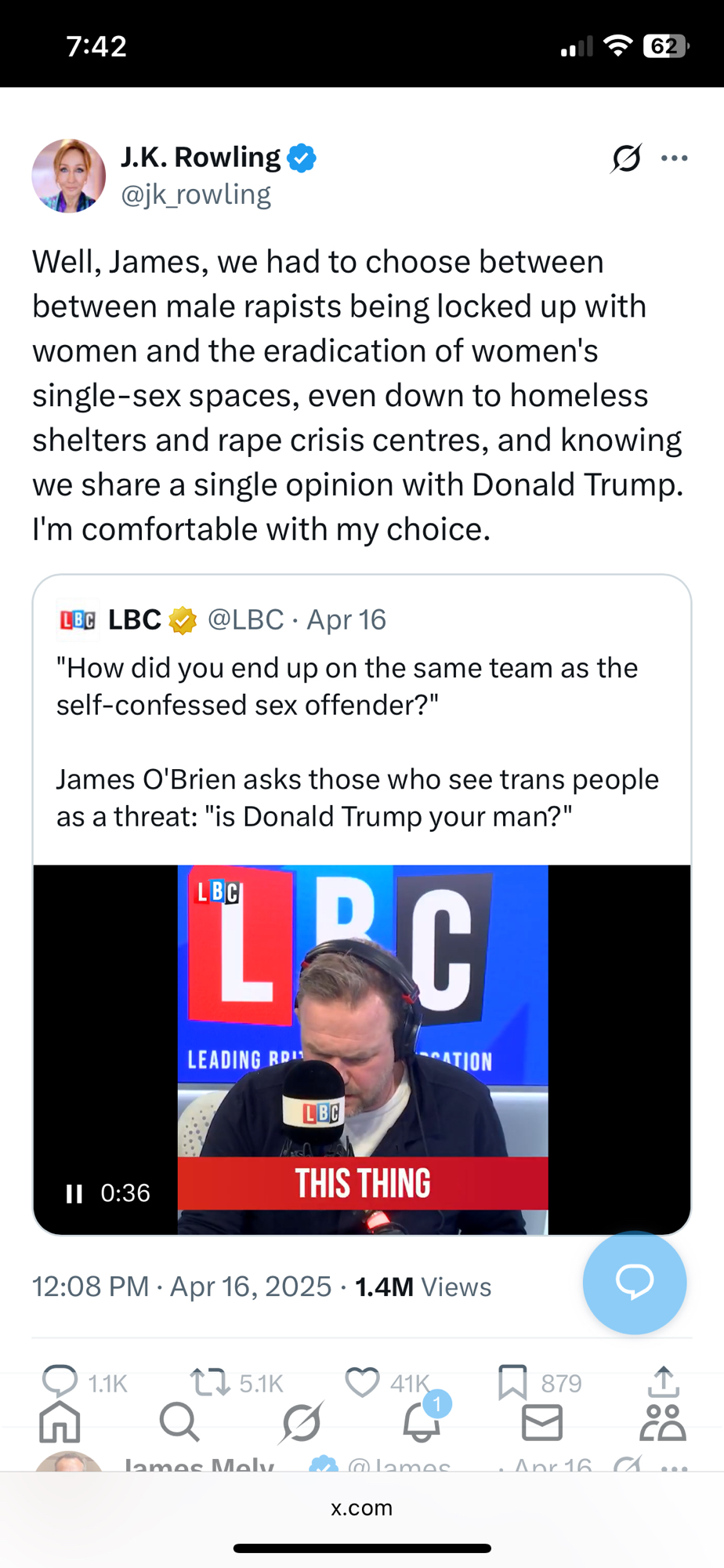Open Communities from the bottom navigation
Screen dimensions: 724x1568
(663, 1422)
